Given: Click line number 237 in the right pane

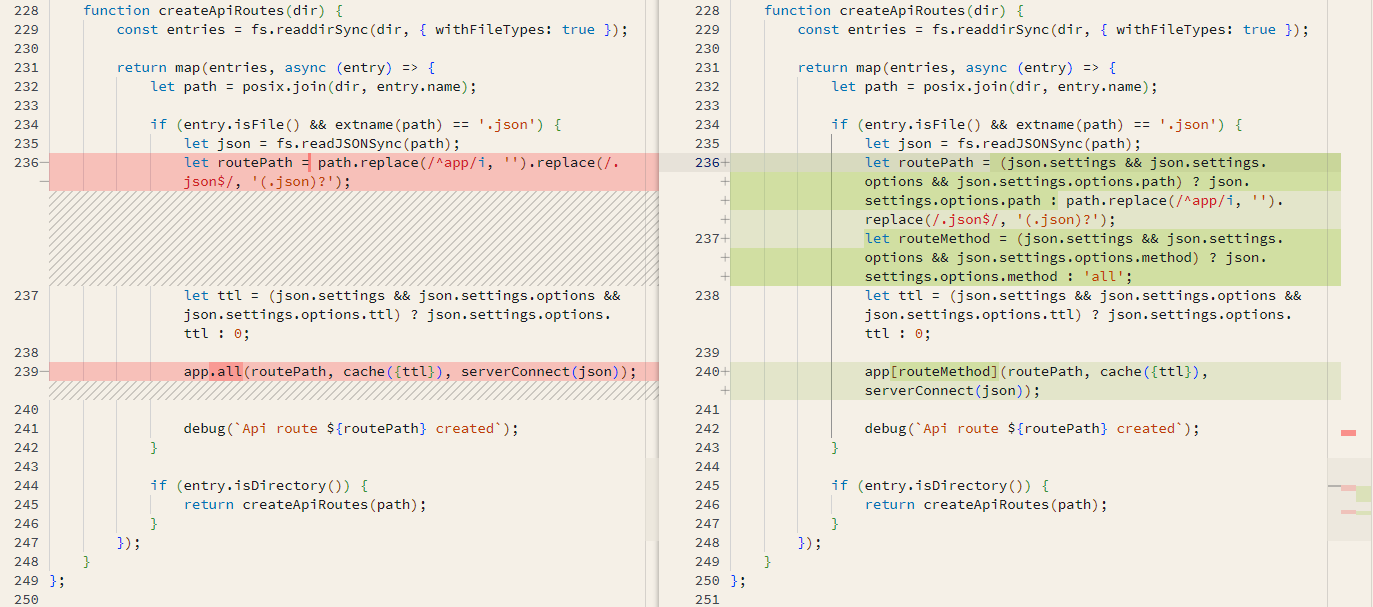Looking at the screenshot, I should (706, 238).
